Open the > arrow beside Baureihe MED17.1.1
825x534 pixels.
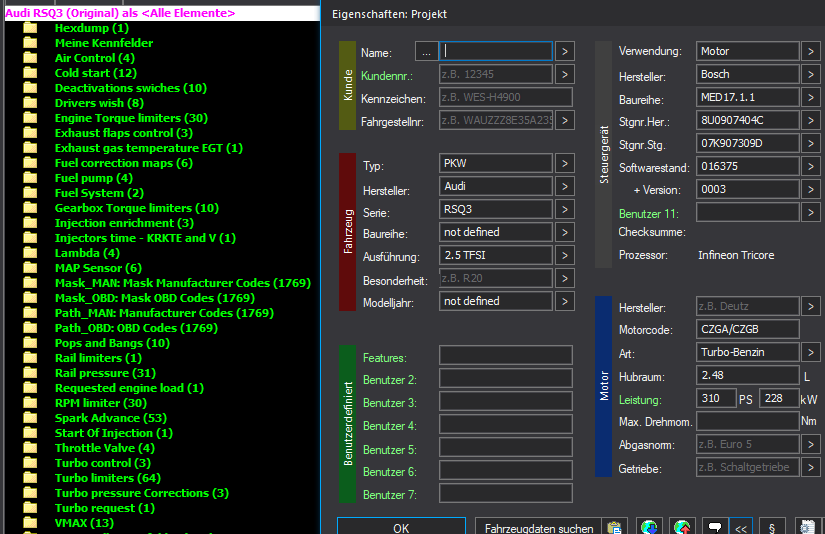(x=811, y=97)
